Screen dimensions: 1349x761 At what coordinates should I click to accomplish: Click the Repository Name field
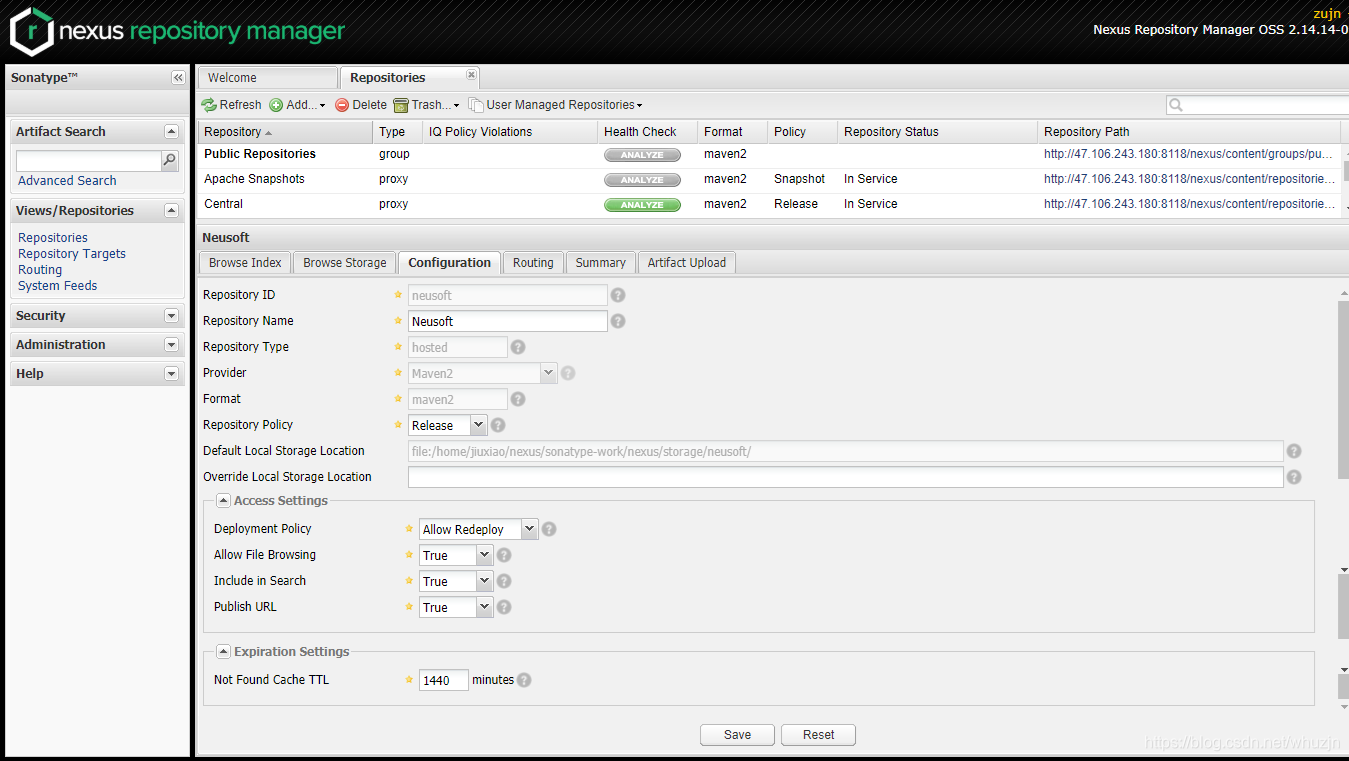pyautogui.click(x=508, y=321)
